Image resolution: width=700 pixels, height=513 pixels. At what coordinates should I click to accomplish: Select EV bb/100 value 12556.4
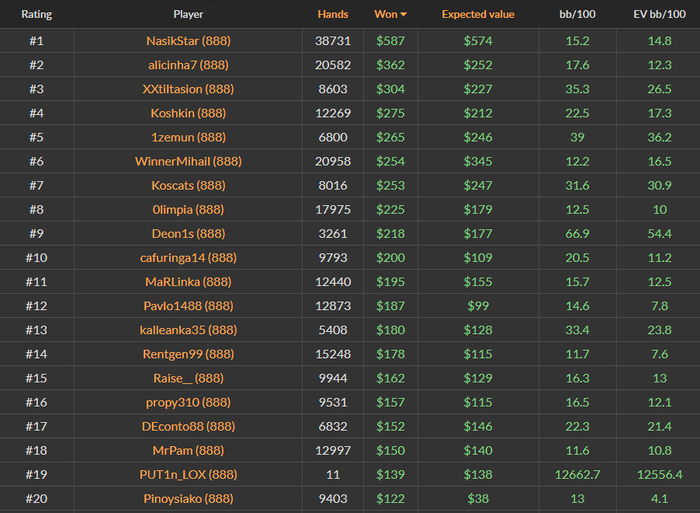pos(659,475)
